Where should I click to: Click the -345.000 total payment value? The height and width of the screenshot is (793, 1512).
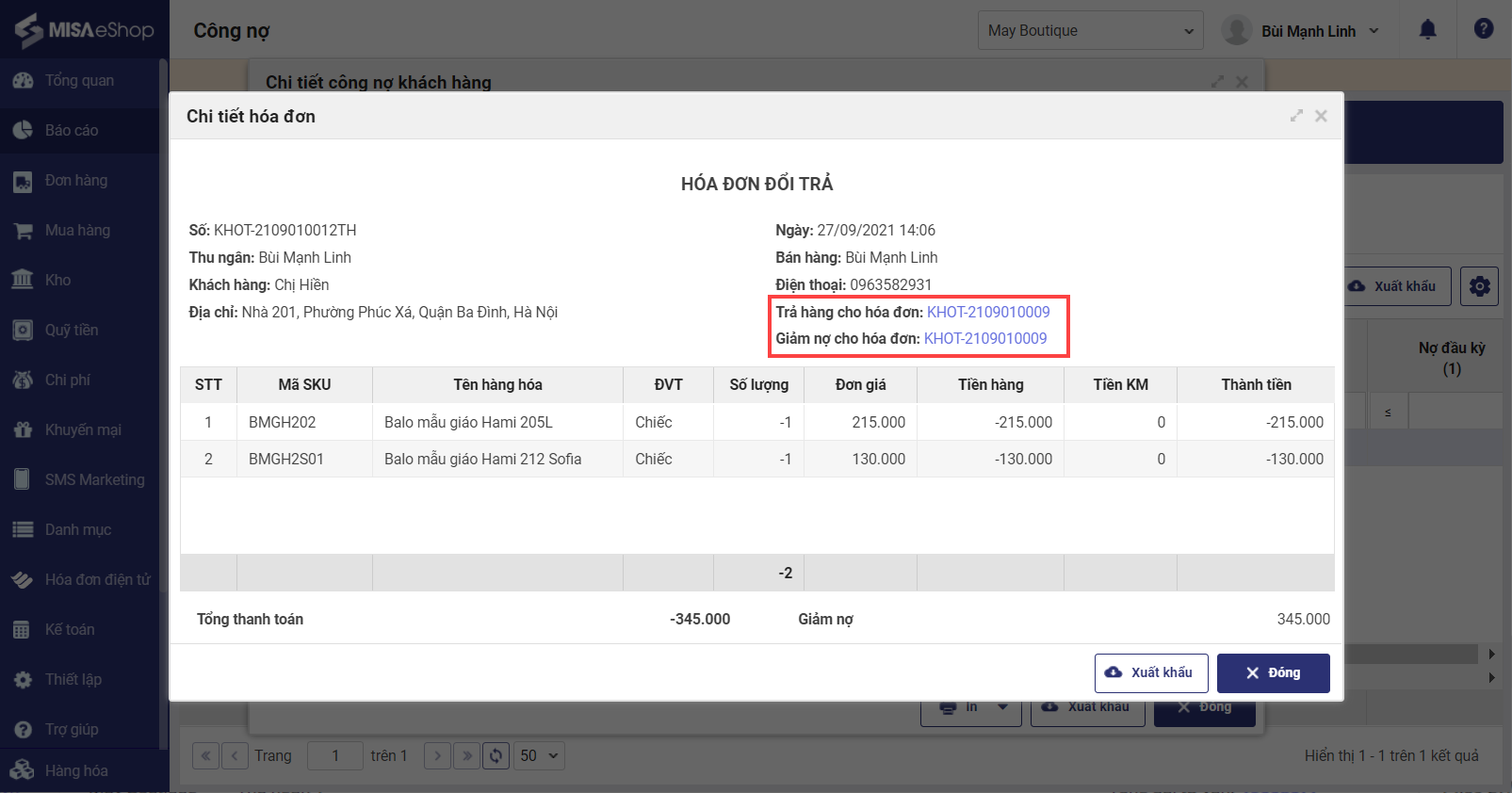tap(700, 619)
